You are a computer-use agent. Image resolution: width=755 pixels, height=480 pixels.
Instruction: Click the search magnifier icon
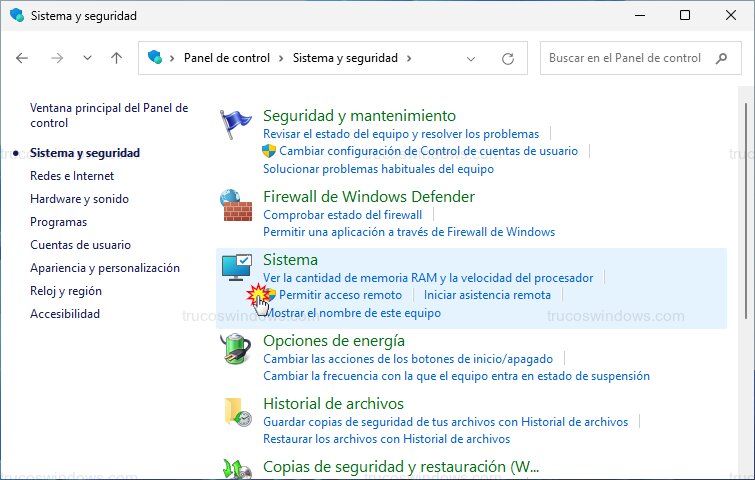point(721,58)
